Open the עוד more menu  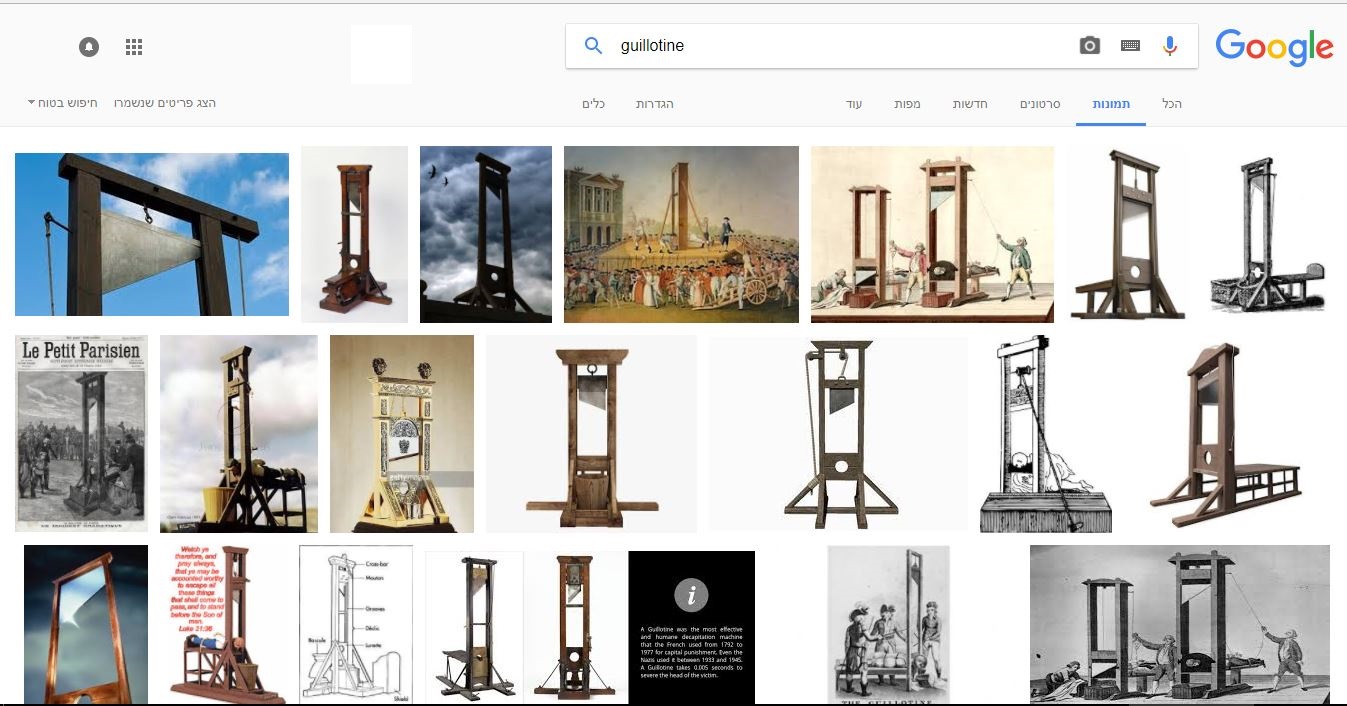coord(853,104)
